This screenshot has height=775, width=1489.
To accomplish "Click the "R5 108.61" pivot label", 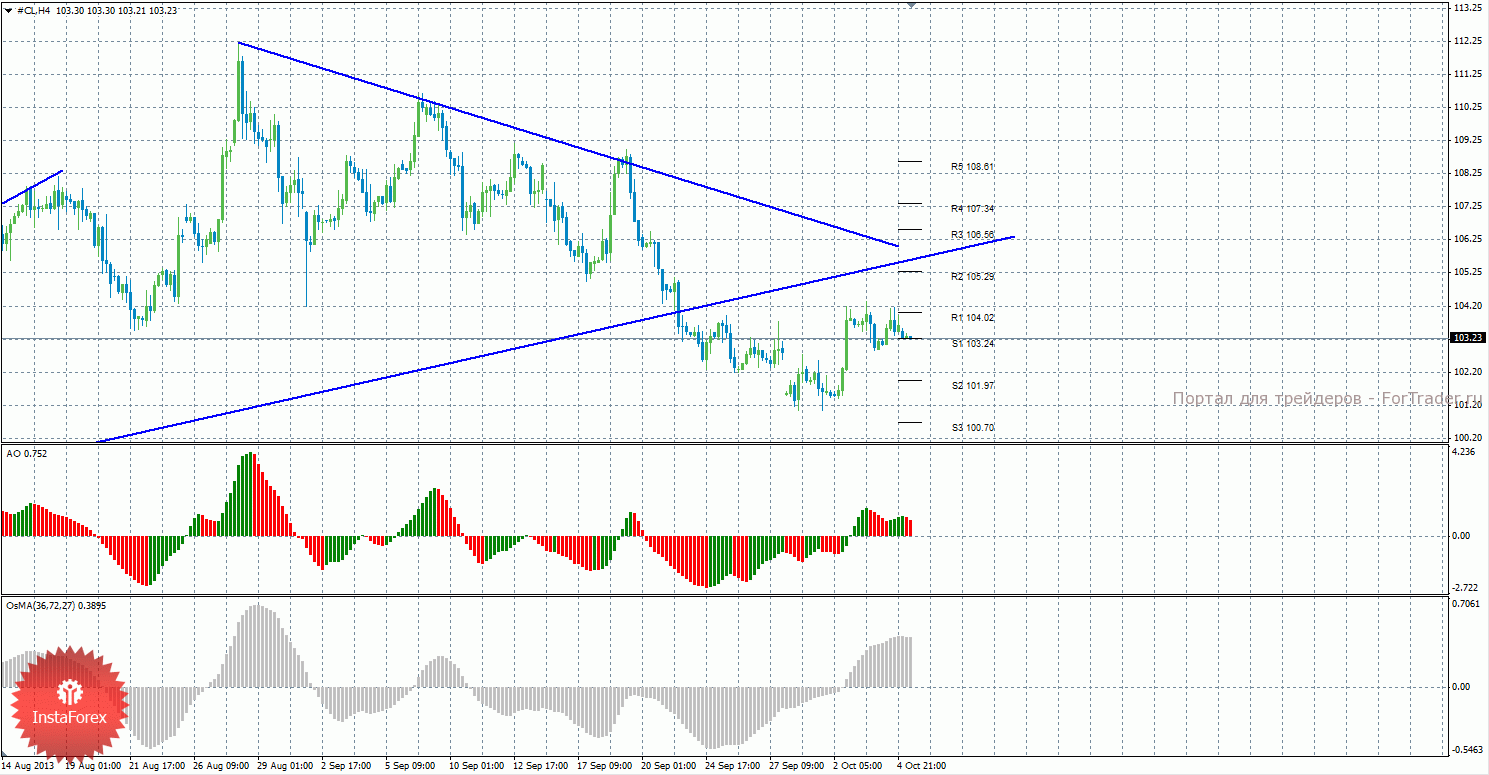I will [973, 166].
